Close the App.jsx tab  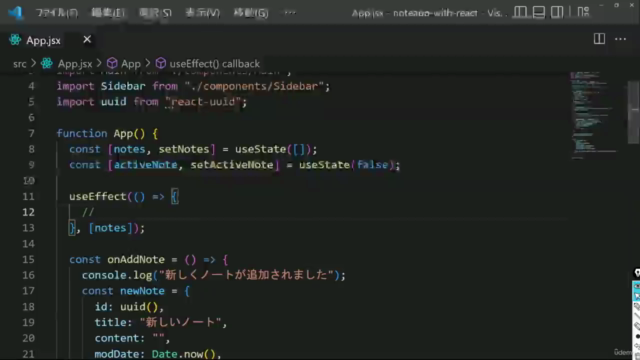tap(87, 40)
